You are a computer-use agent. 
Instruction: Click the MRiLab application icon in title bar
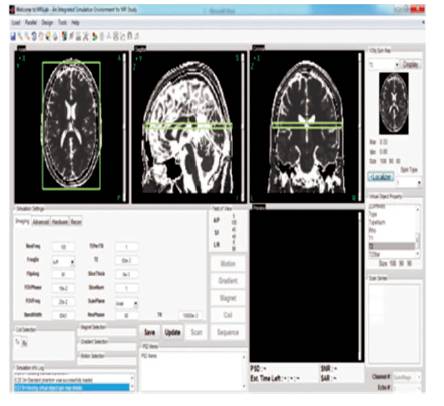12,10
